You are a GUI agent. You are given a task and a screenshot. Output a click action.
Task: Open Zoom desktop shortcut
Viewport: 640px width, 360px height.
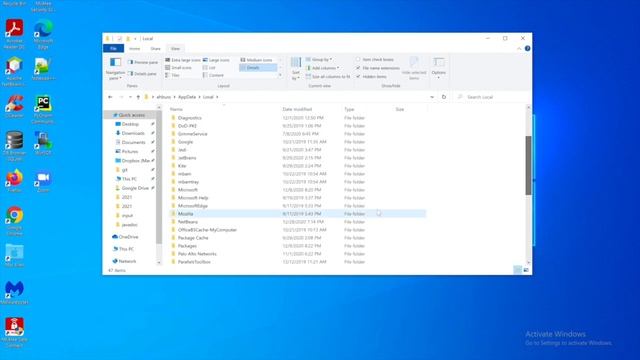point(43,180)
